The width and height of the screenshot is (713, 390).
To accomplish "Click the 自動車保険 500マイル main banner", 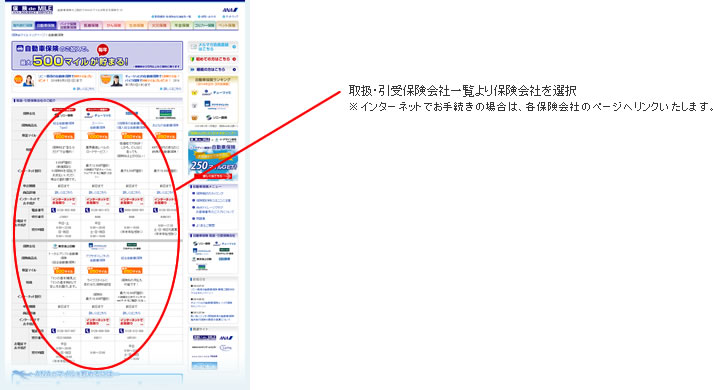I will (97, 55).
